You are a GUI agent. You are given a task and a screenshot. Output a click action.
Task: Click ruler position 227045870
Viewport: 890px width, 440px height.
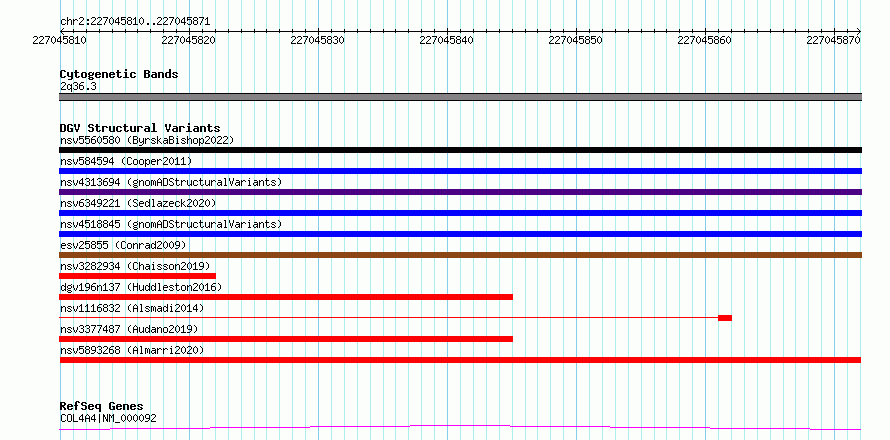tap(834, 40)
